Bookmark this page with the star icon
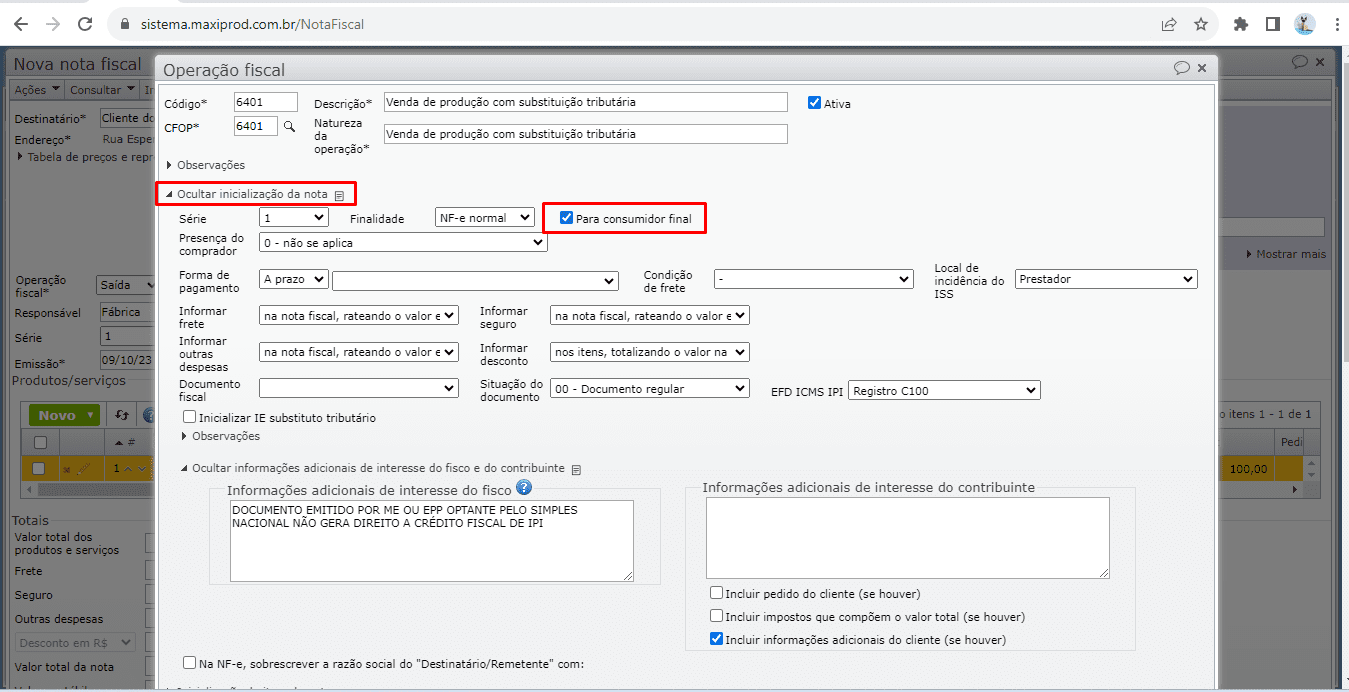The width and height of the screenshot is (1349, 692). tap(1201, 24)
